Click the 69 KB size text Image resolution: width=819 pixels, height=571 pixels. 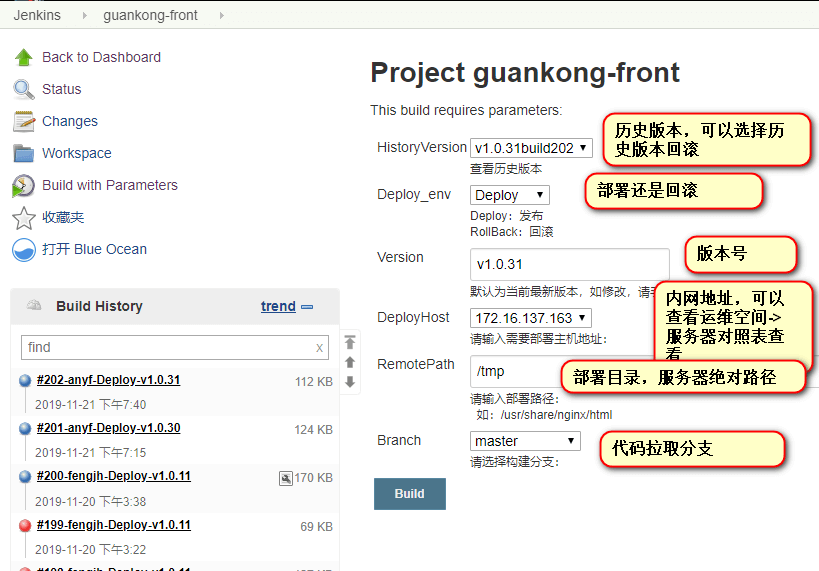[x=317, y=527]
